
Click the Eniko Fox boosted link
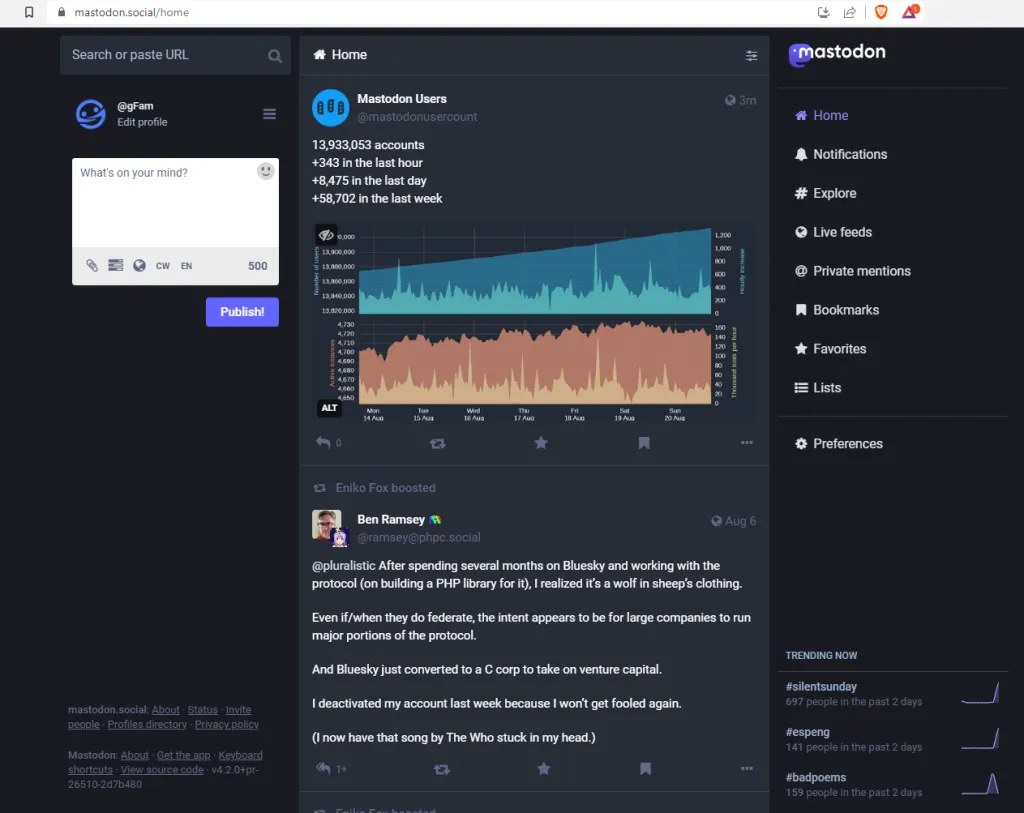(385, 488)
